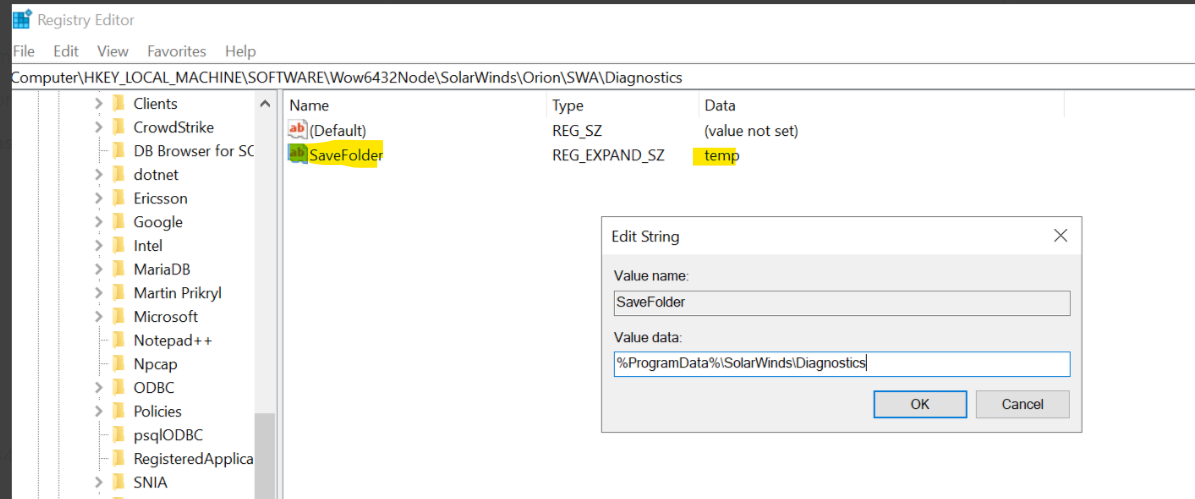This screenshot has height=499, width=1195.
Task: Click the psqlODBC folder icon
Action: click(118, 435)
